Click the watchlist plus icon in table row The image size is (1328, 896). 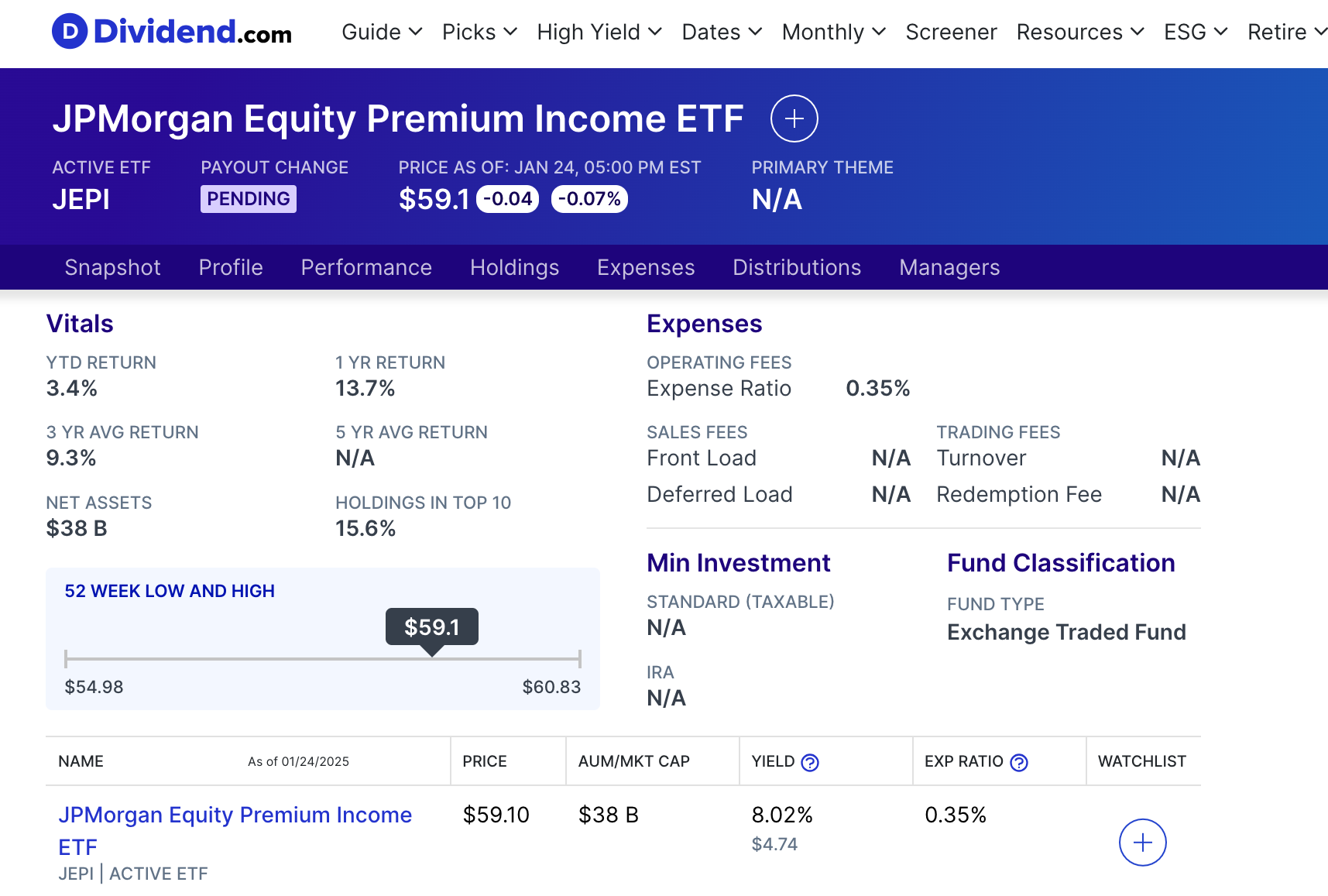click(1142, 843)
